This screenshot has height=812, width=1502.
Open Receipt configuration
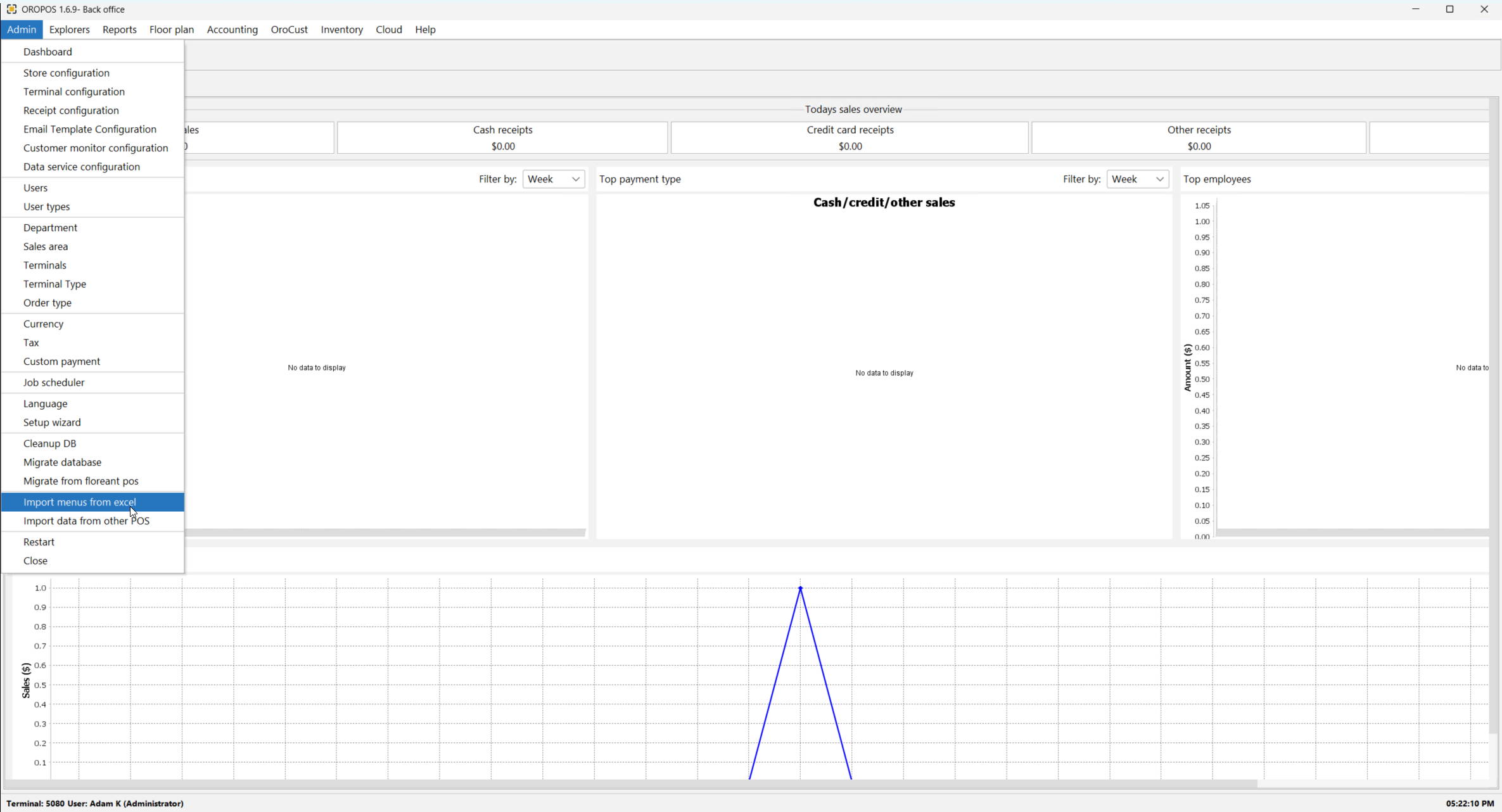(x=92, y=110)
